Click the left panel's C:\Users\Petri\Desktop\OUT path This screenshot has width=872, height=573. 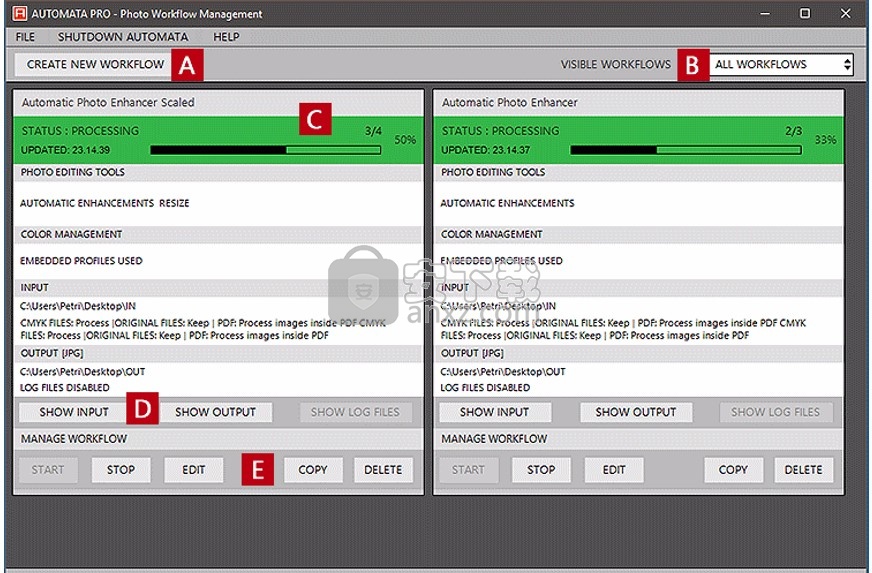pos(83,372)
